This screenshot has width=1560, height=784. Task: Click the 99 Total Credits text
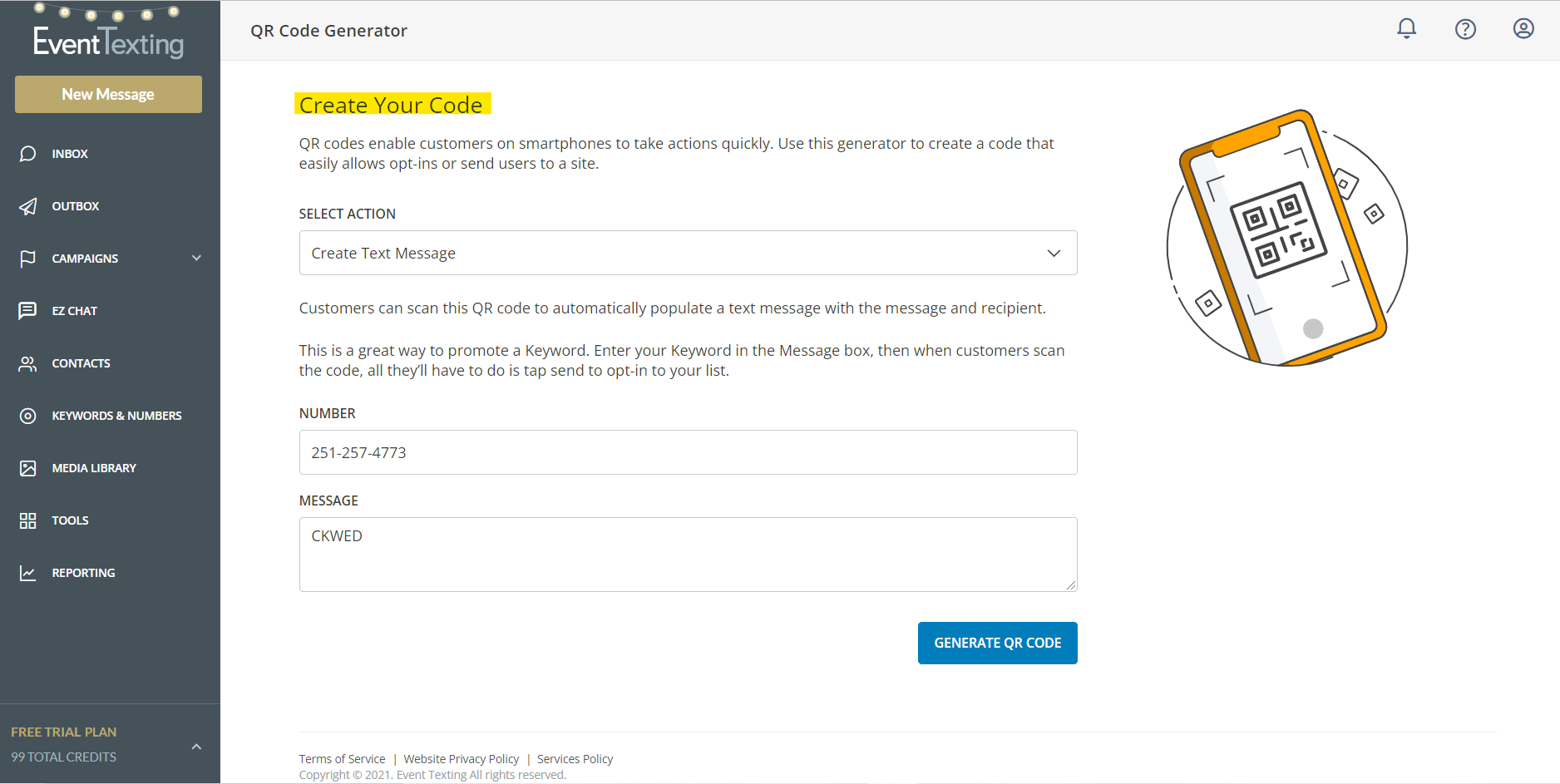click(x=64, y=757)
